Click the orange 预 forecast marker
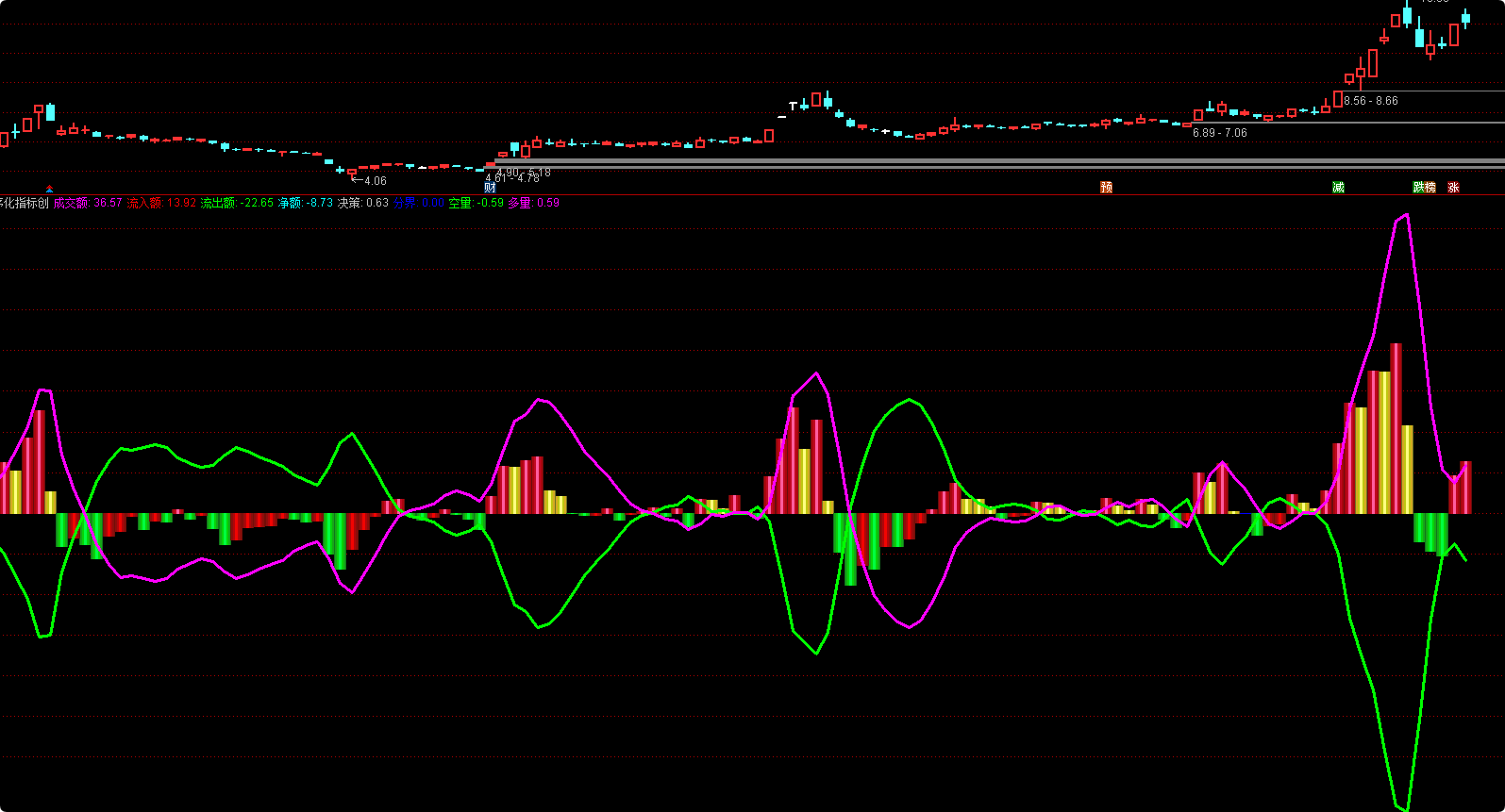 pos(1106,188)
